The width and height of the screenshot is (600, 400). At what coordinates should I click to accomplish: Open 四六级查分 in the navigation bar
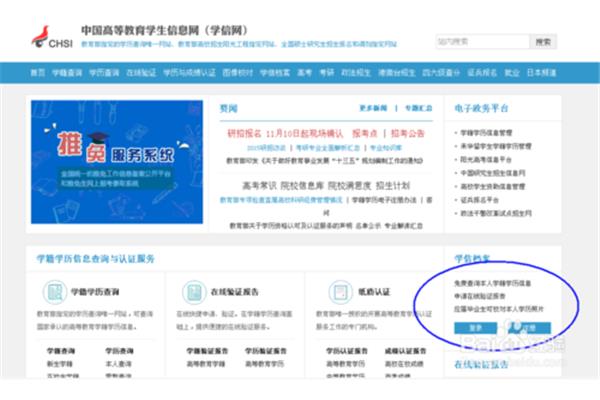click(441, 72)
